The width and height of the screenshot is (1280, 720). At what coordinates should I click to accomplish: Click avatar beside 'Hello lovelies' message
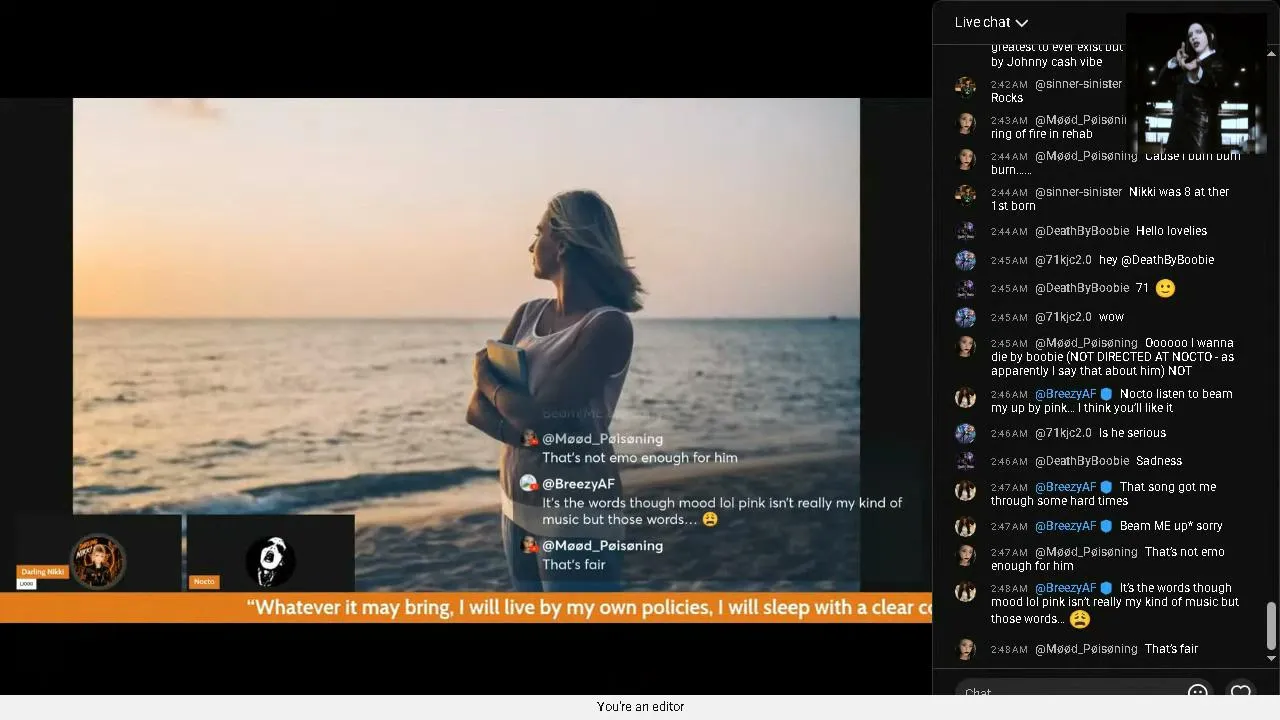pos(965,231)
